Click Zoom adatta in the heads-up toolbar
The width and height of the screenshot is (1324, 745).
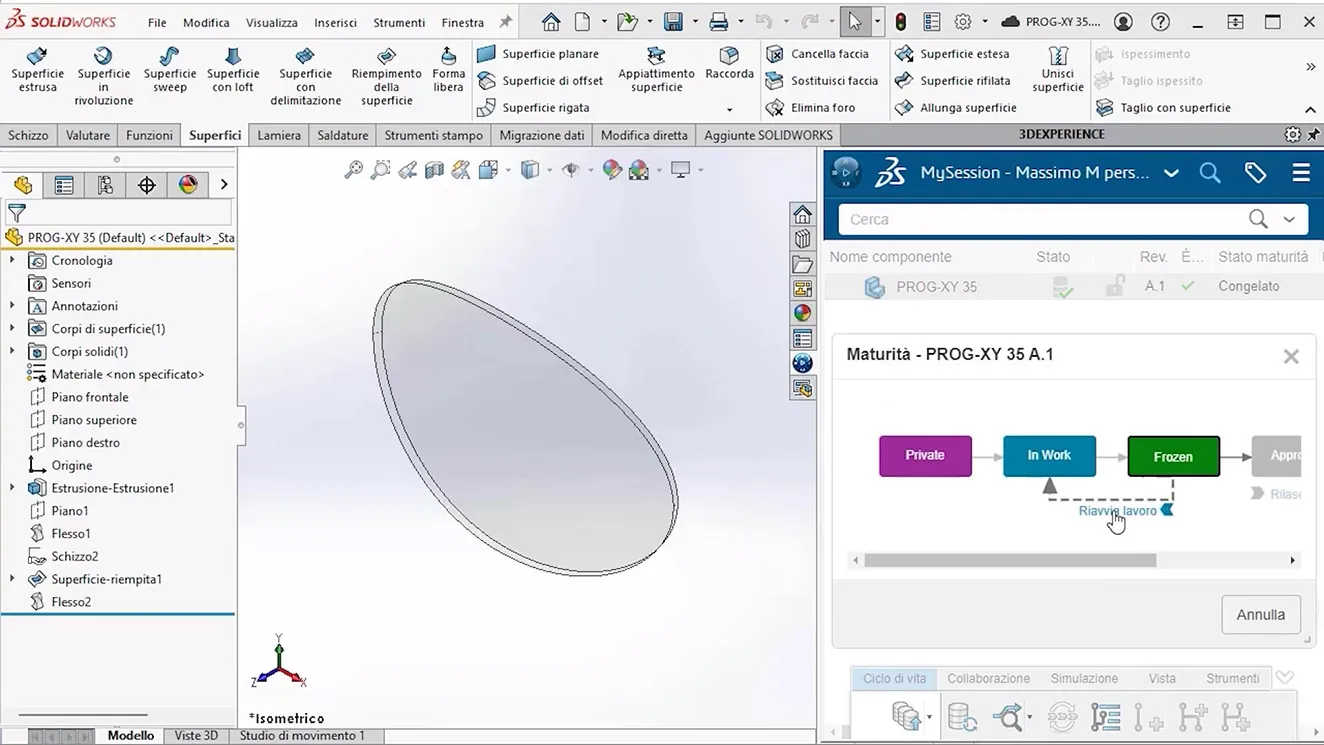pos(352,169)
